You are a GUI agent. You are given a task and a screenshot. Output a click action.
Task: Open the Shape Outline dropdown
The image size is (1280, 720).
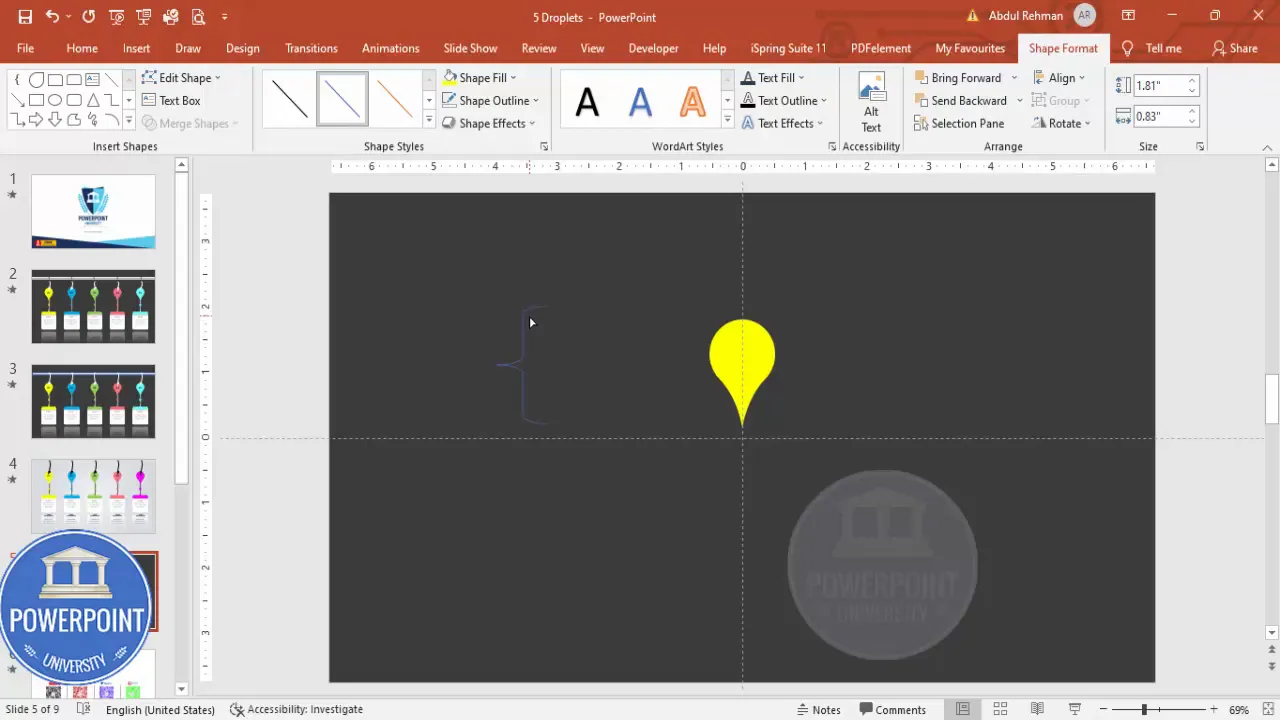(490, 100)
